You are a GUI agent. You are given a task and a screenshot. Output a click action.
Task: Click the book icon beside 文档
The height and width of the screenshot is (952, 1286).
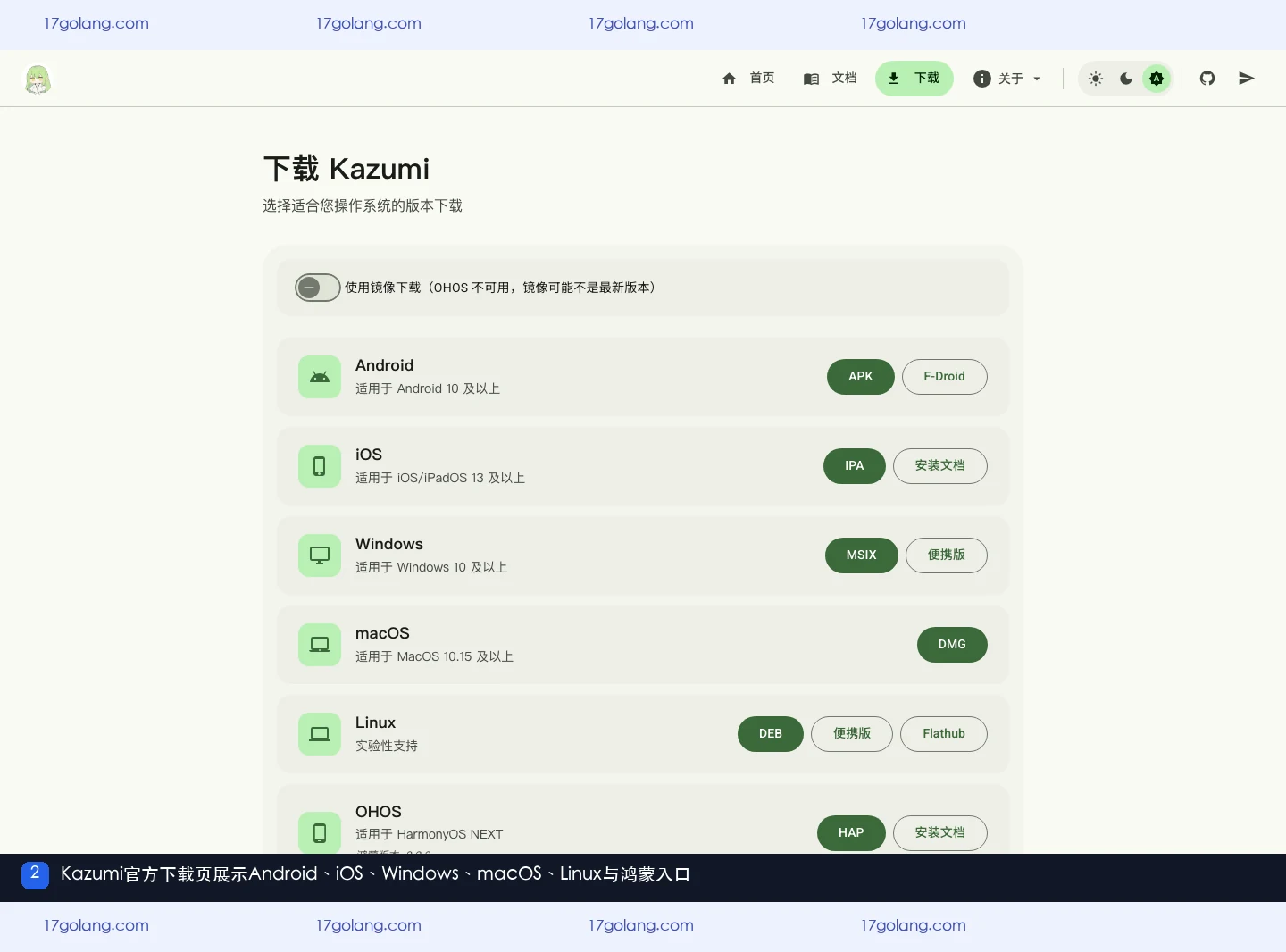point(811,79)
